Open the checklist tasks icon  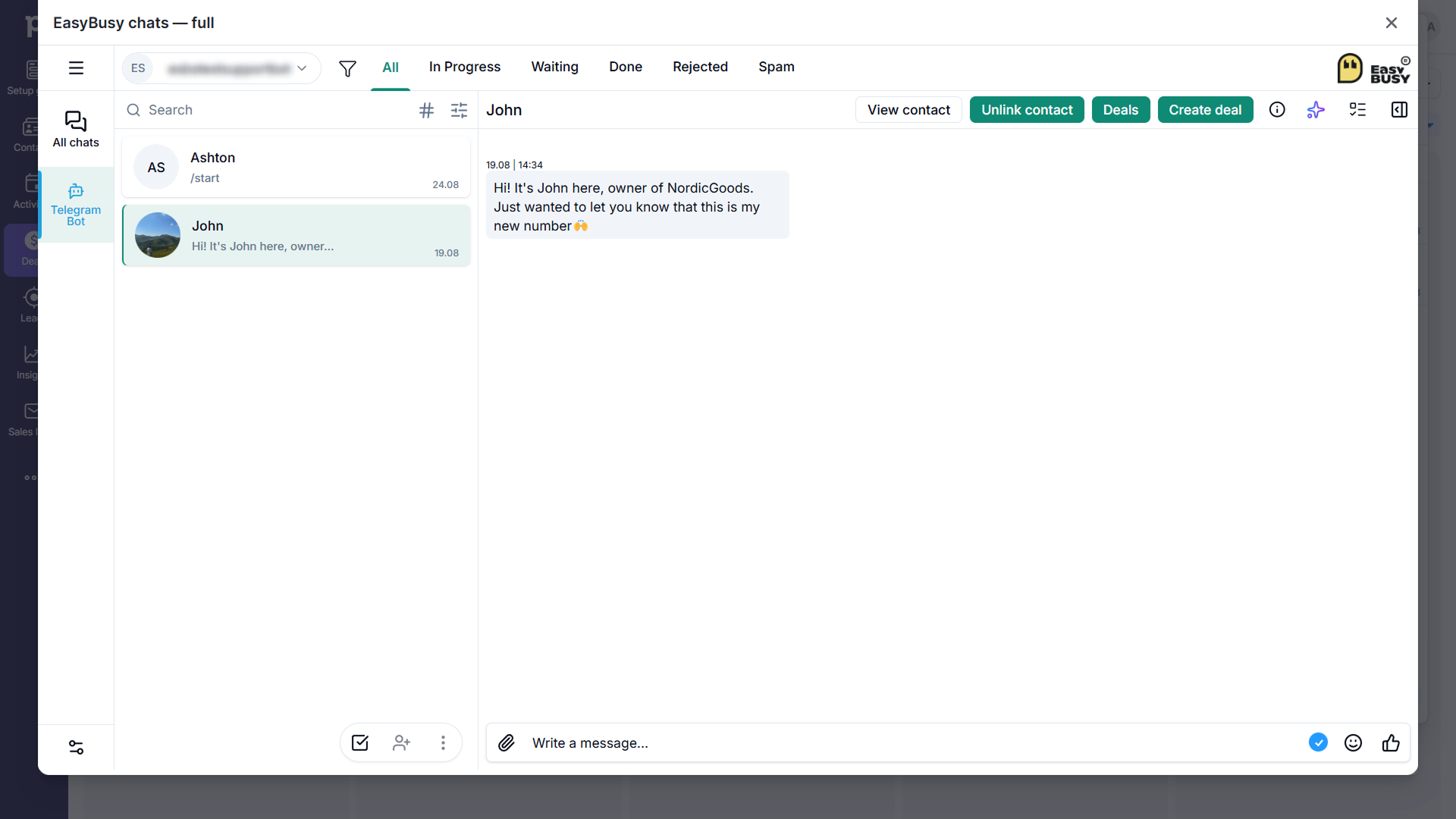point(1357,110)
